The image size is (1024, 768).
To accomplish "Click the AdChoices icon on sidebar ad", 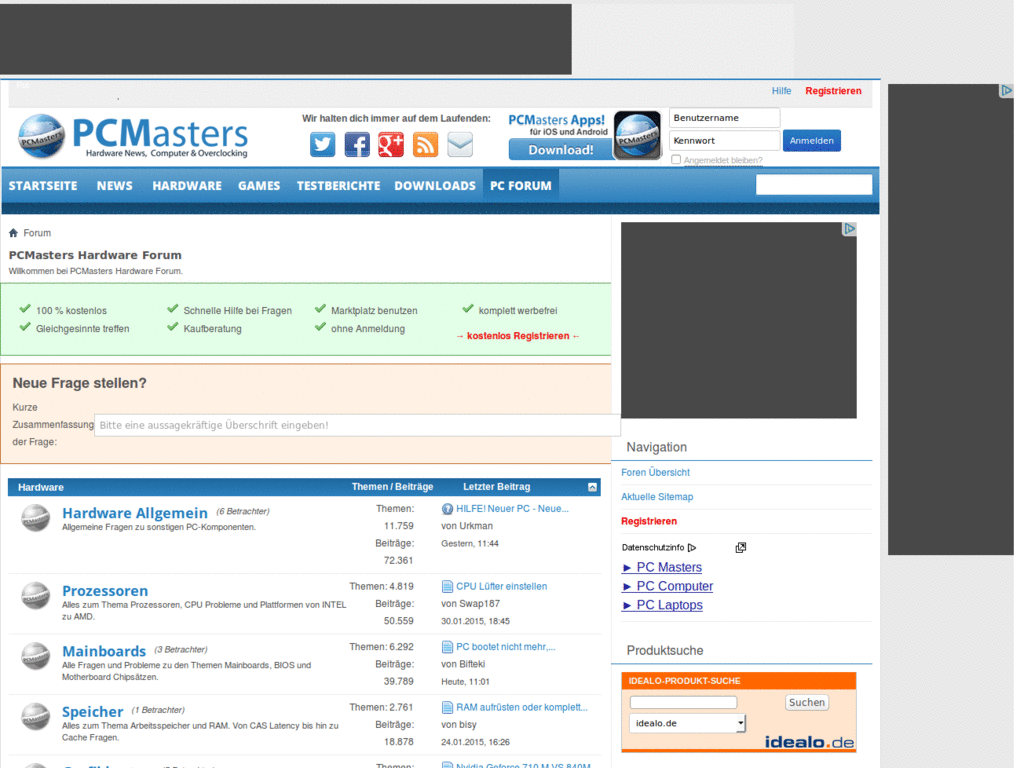I will pyautogui.click(x=849, y=229).
